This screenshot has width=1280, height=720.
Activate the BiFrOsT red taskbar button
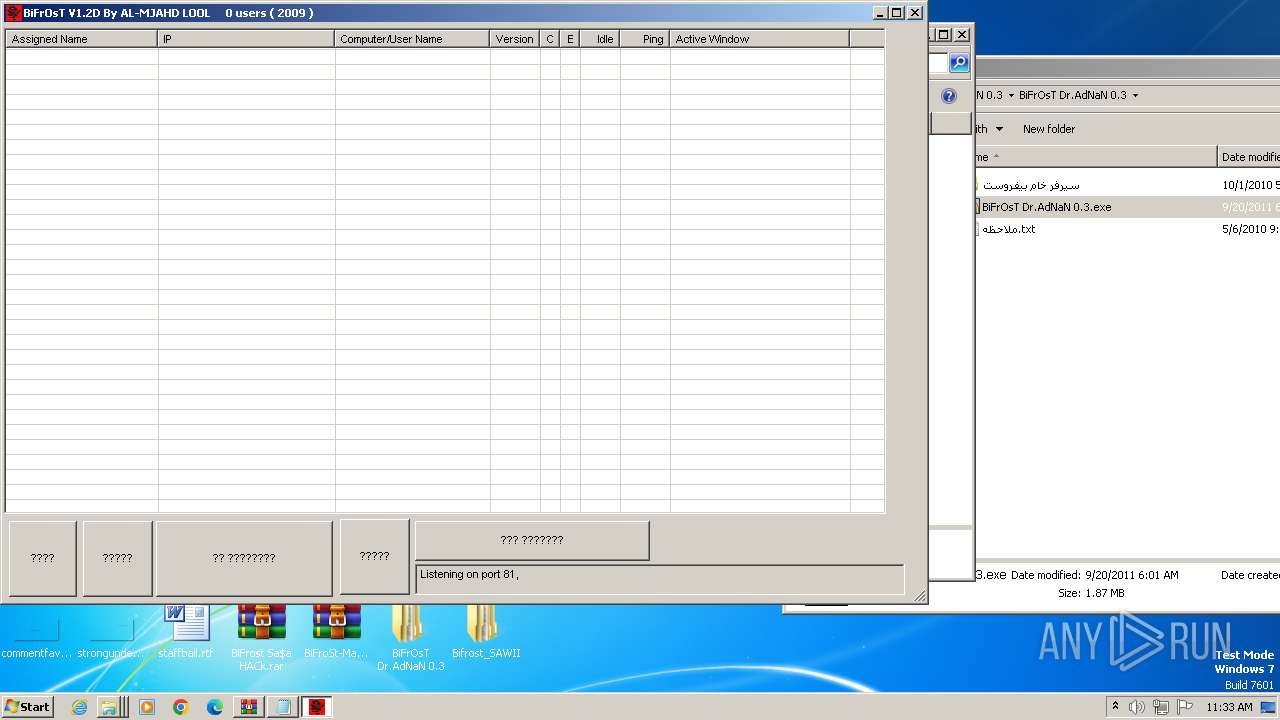click(317, 707)
